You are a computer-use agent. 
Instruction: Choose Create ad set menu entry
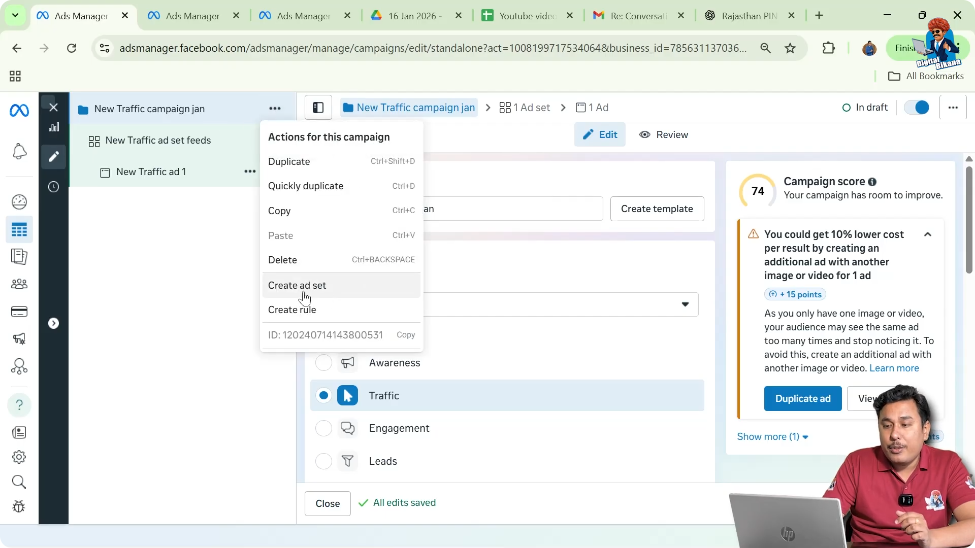click(x=341, y=285)
